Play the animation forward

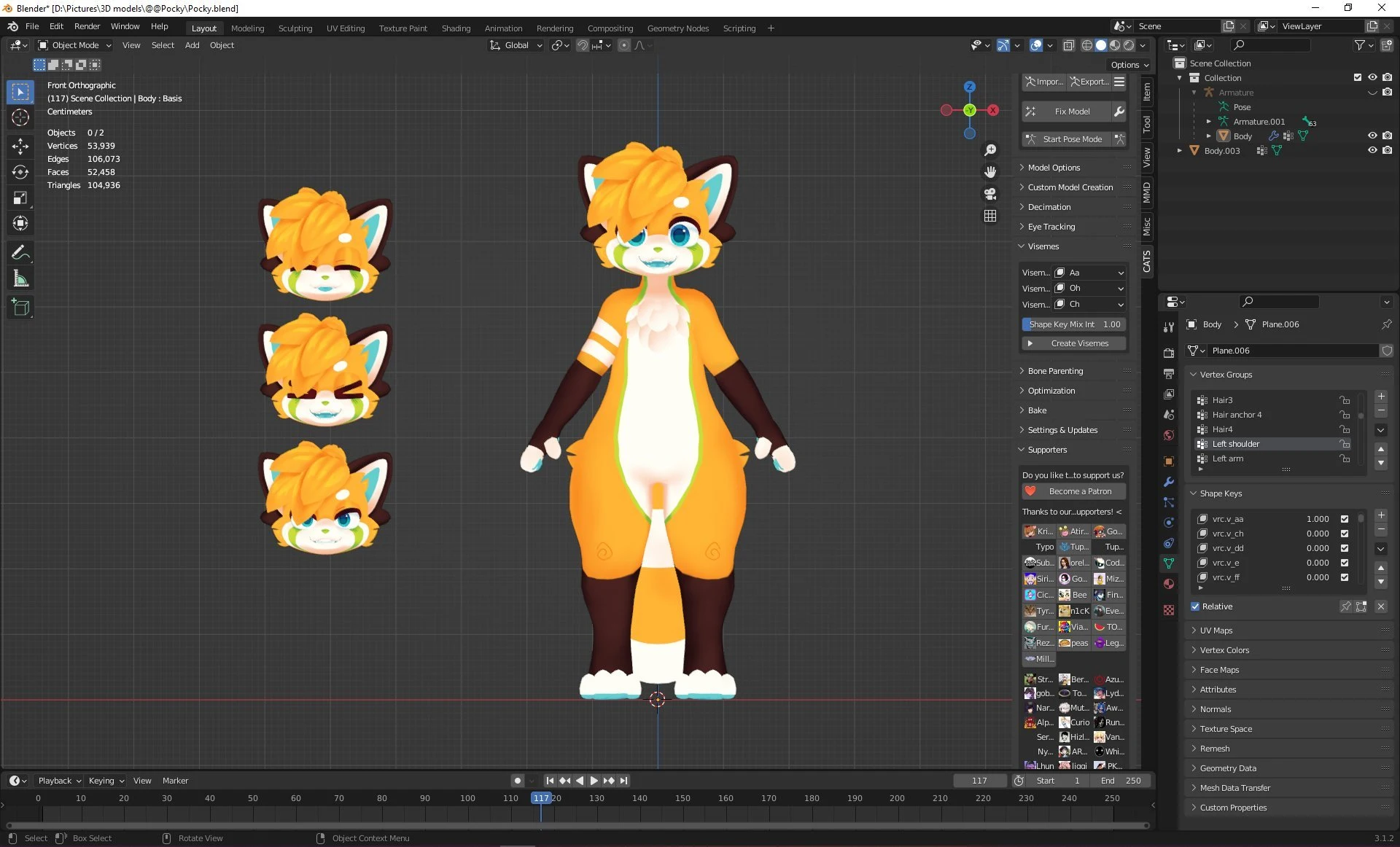[594, 781]
